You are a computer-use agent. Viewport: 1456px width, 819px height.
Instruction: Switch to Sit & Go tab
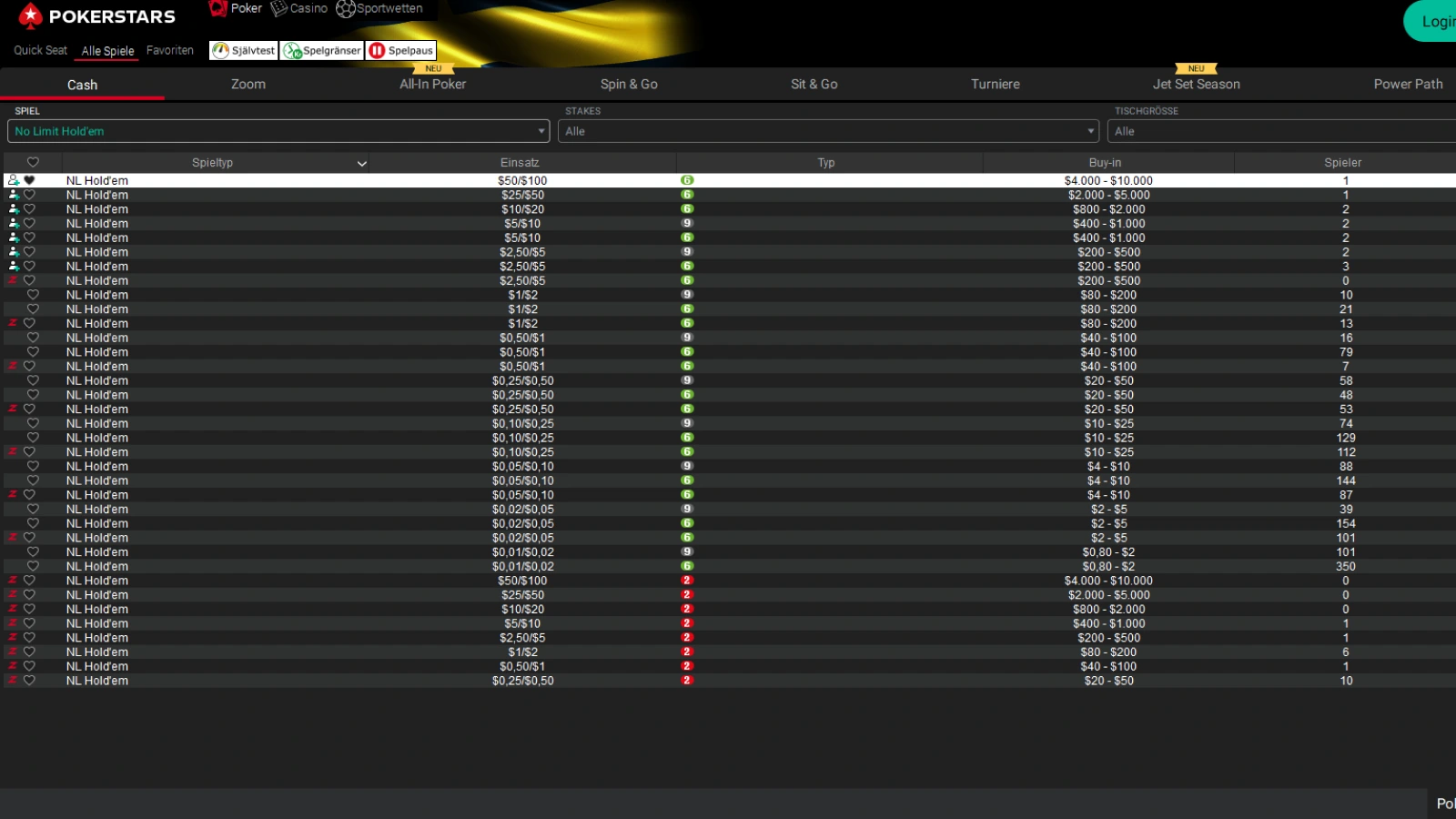(x=814, y=84)
